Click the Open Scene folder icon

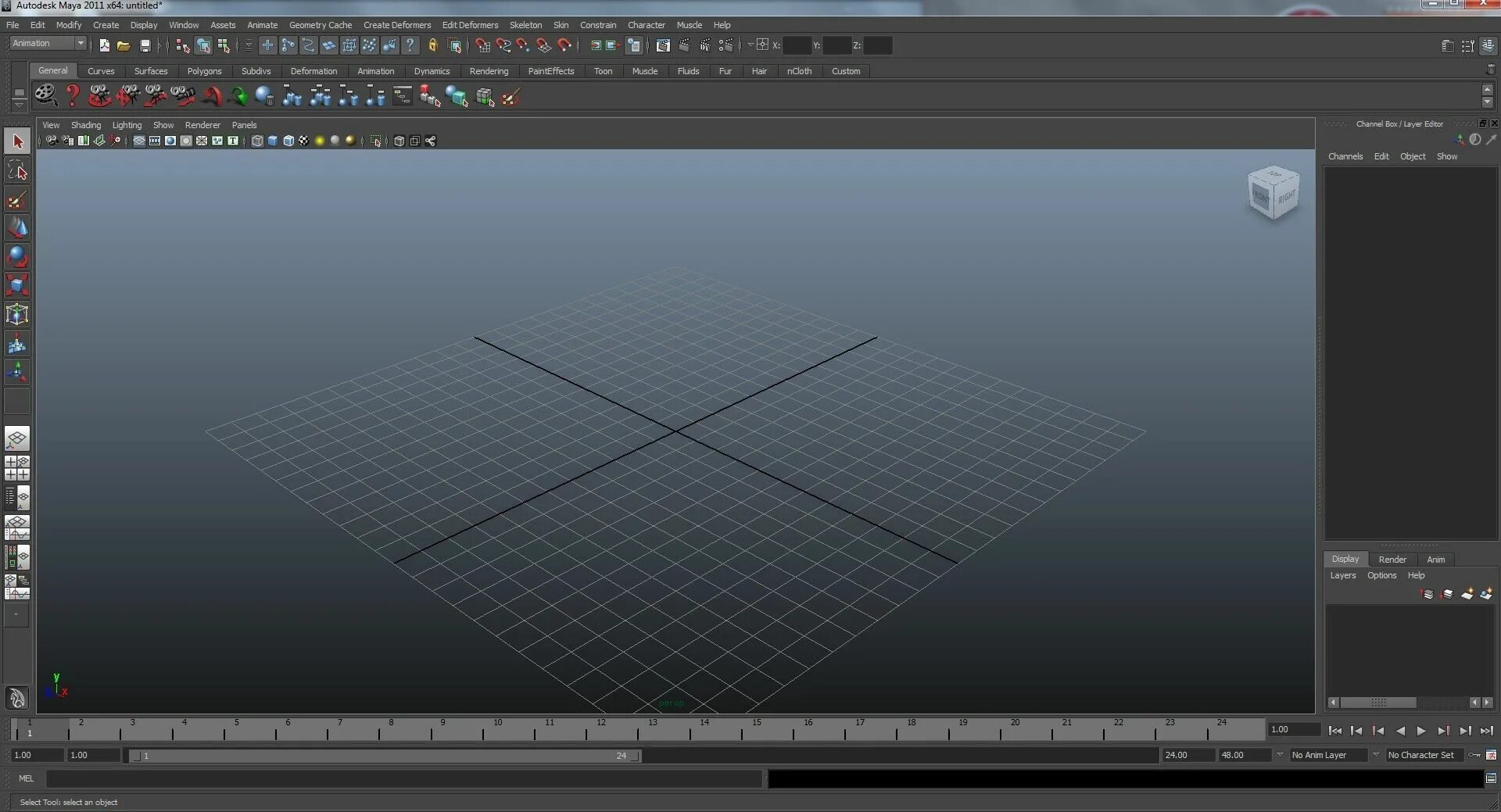[x=124, y=45]
